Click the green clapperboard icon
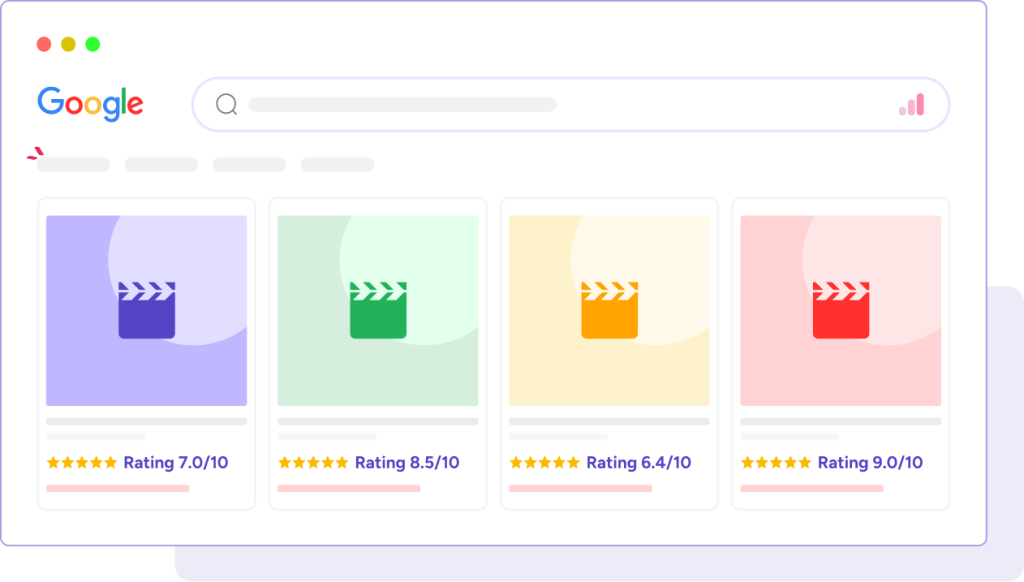 click(x=378, y=310)
